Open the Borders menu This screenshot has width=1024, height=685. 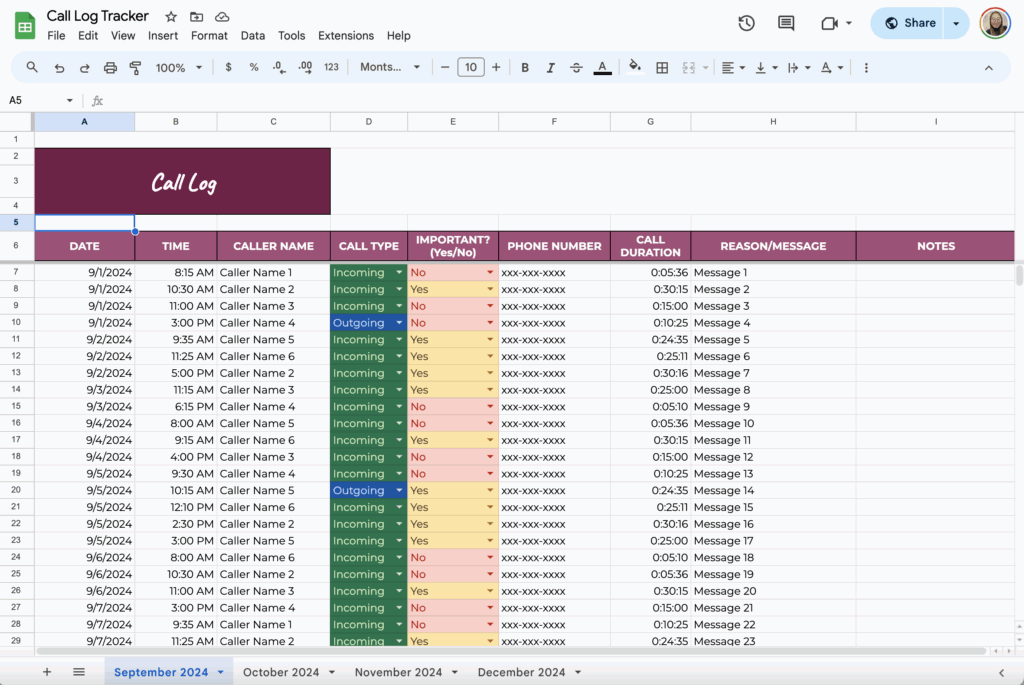coord(661,67)
